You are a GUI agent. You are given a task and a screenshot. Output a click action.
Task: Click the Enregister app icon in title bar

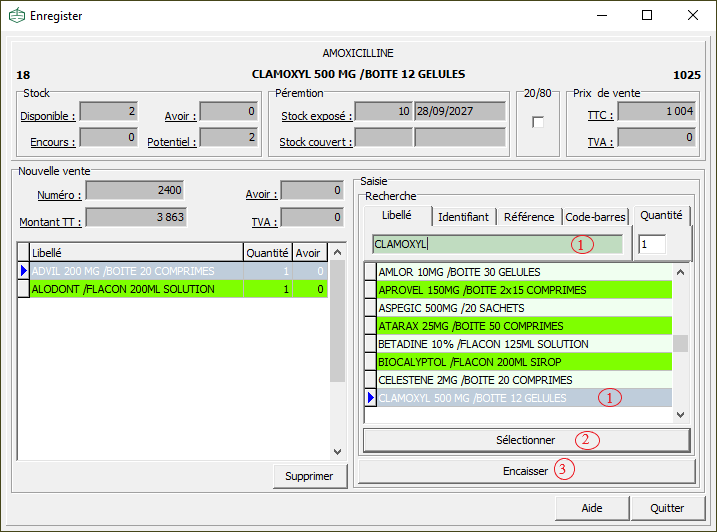pyautogui.click(x=17, y=16)
